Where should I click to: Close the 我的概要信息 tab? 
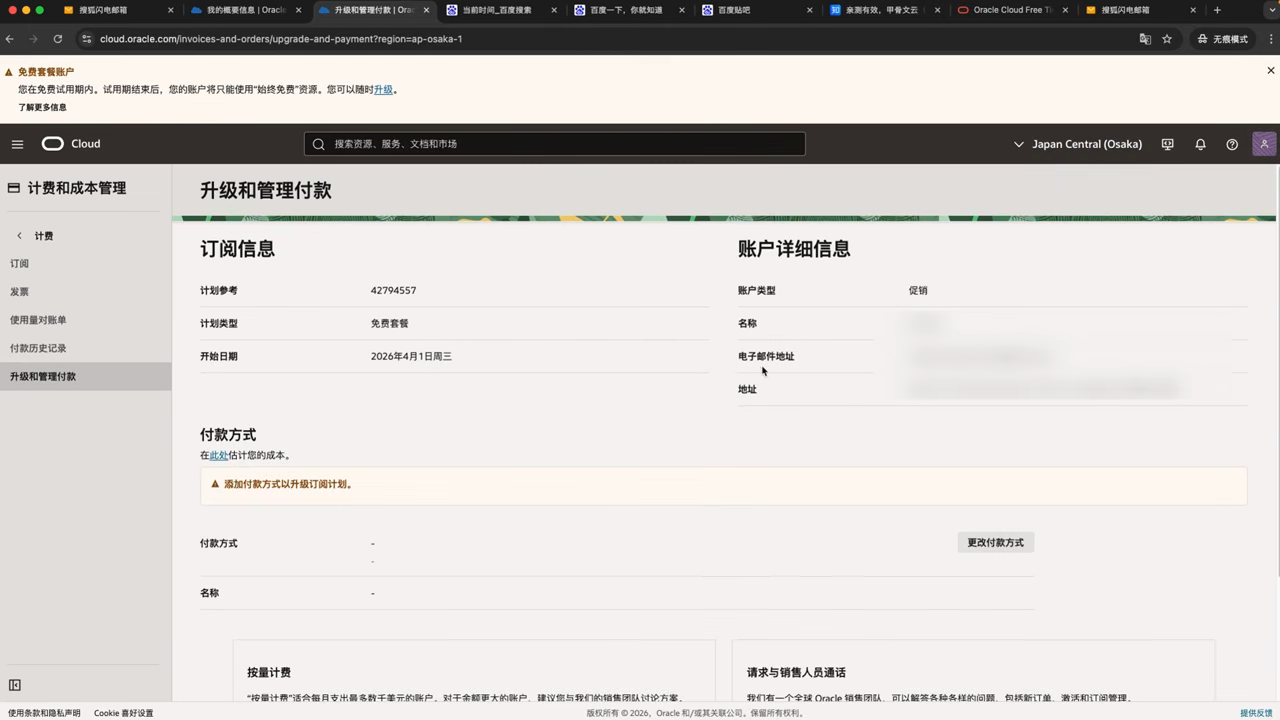point(298,10)
